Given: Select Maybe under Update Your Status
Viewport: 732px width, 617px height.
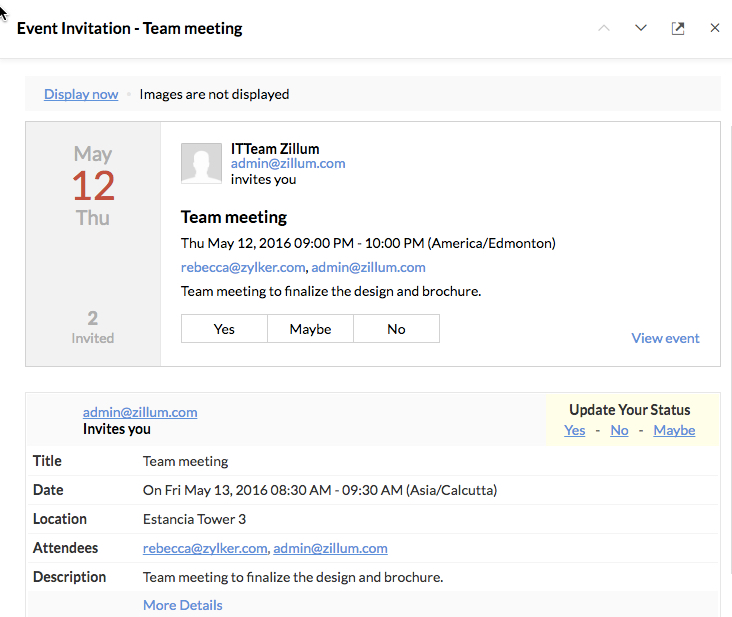Looking at the screenshot, I should click(x=674, y=430).
